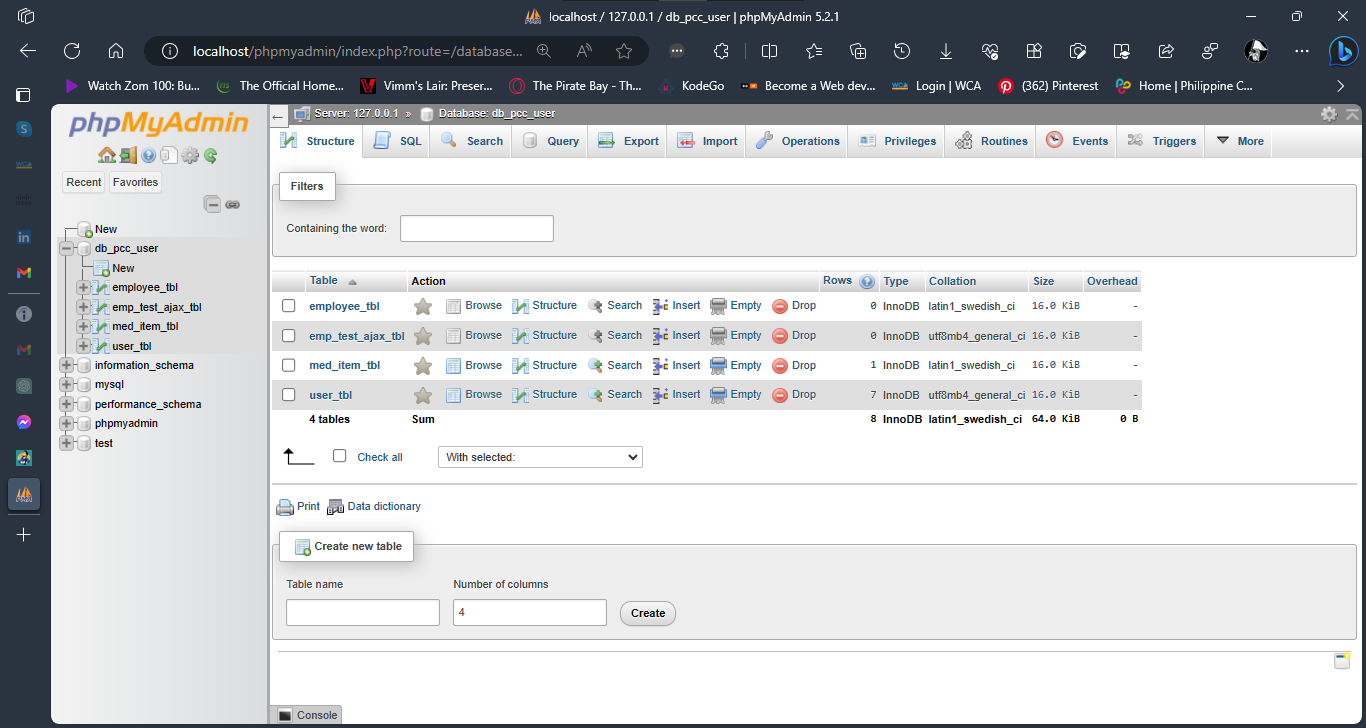The width and height of the screenshot is (1366, 728).
Task: Open the phpMyAdmin documentation question-mark icon
Action: [x=149, y=155]
